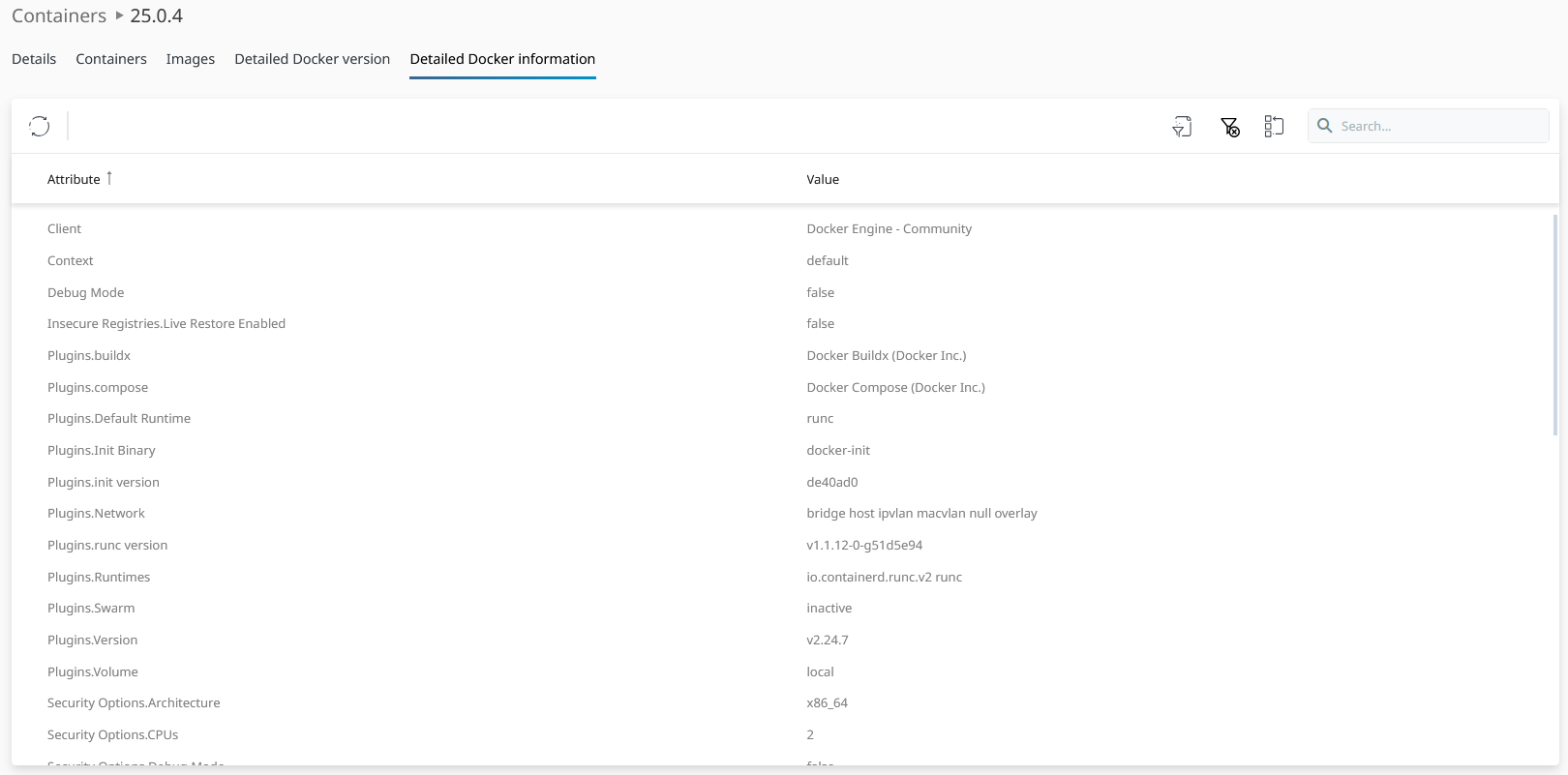Select the Detailed Docker information tab
This screenshot has height=775, width=1568.
(502, 59)
